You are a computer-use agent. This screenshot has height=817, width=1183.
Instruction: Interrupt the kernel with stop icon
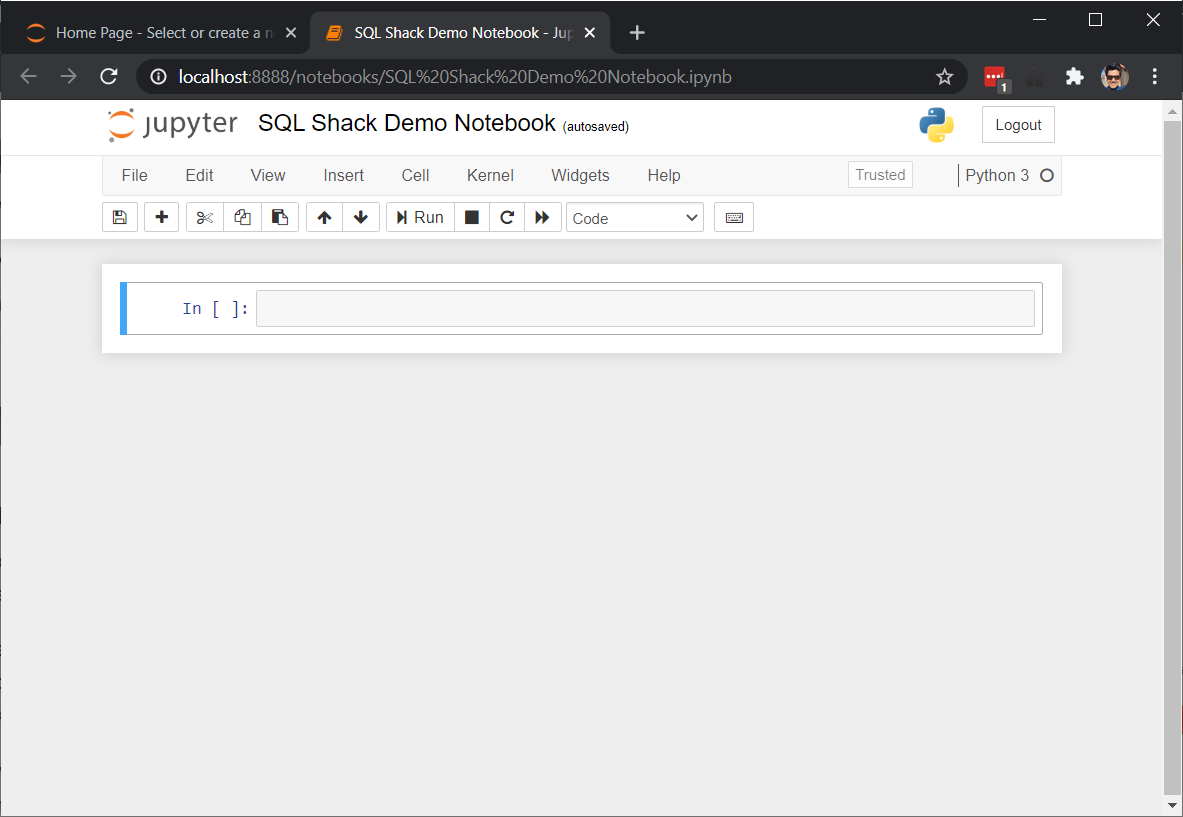[x=472, y=217]
